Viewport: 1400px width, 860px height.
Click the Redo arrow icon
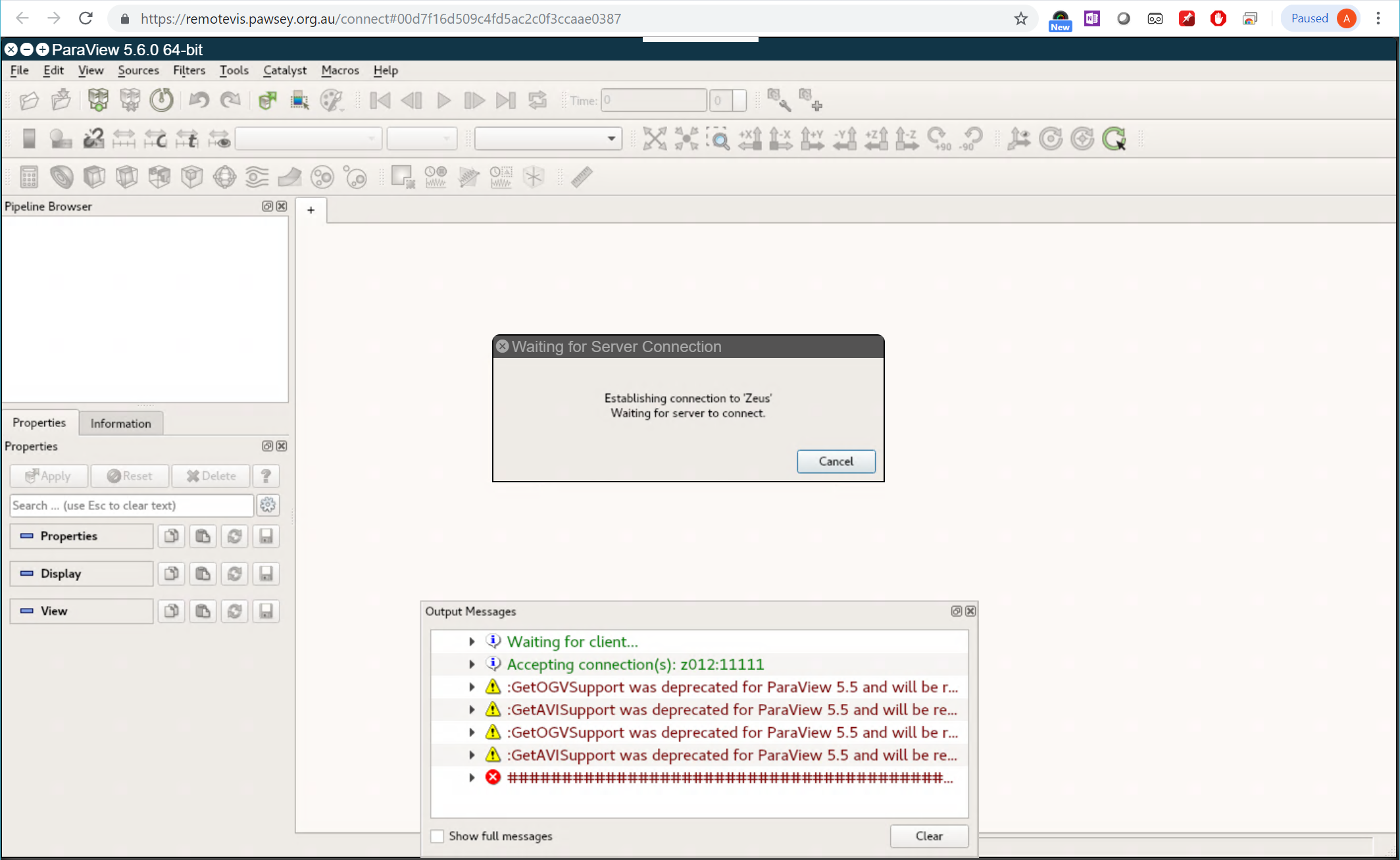click(x=230, y=100)
